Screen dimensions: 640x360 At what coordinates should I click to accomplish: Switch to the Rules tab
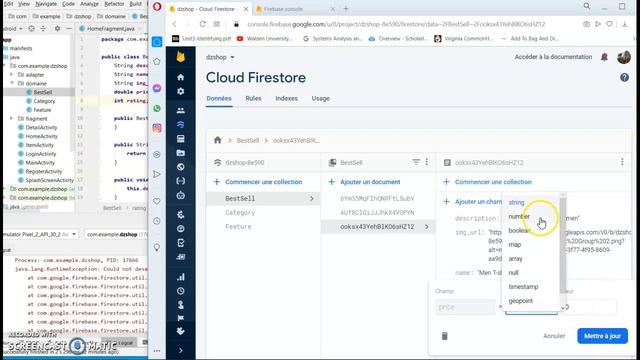253,98
